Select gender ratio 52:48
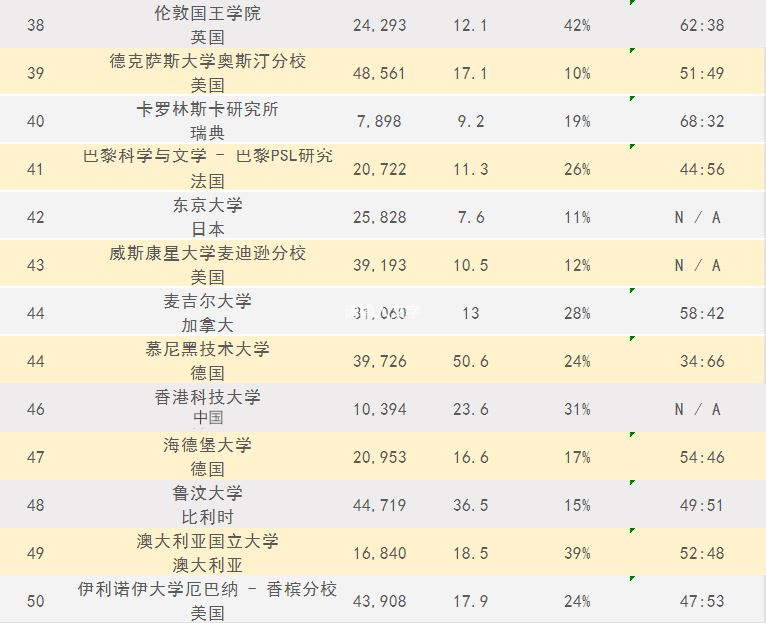Viewport: 766px width, 623px height. (702, 553)
